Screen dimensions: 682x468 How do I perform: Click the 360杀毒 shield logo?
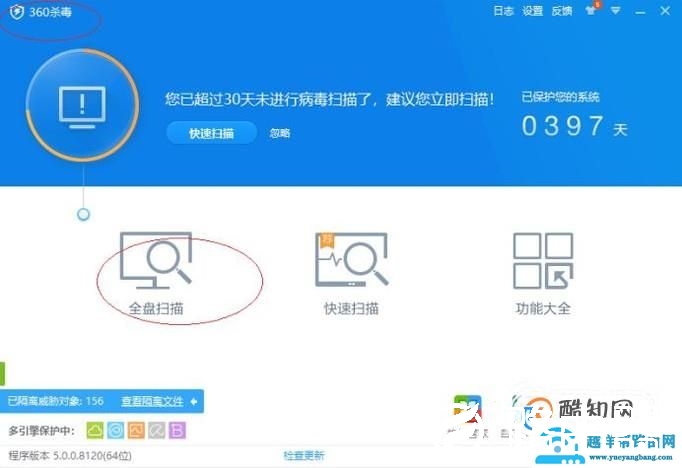pyautogui.click(x=17, y=12)
